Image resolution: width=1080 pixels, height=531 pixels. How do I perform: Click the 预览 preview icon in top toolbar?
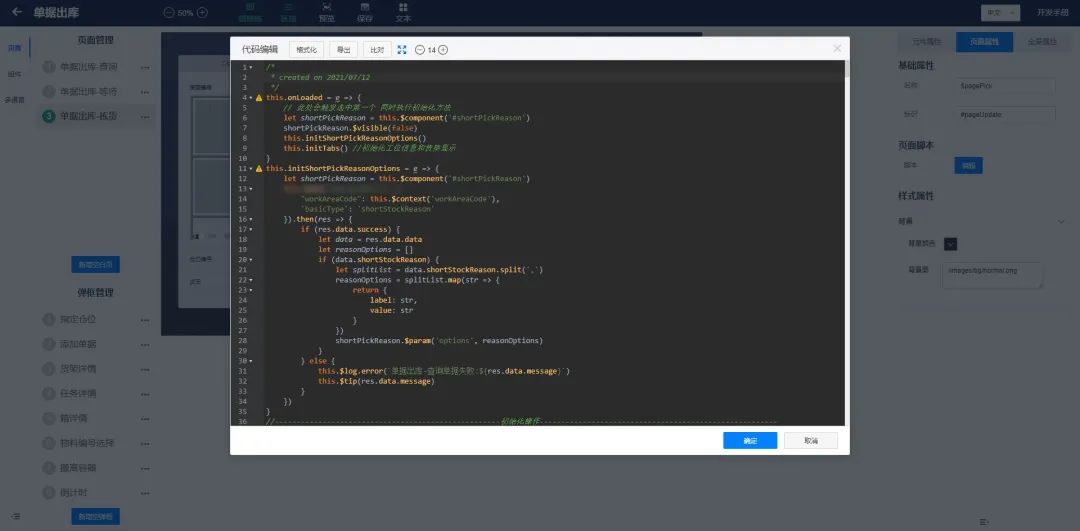tap(326, 8)
